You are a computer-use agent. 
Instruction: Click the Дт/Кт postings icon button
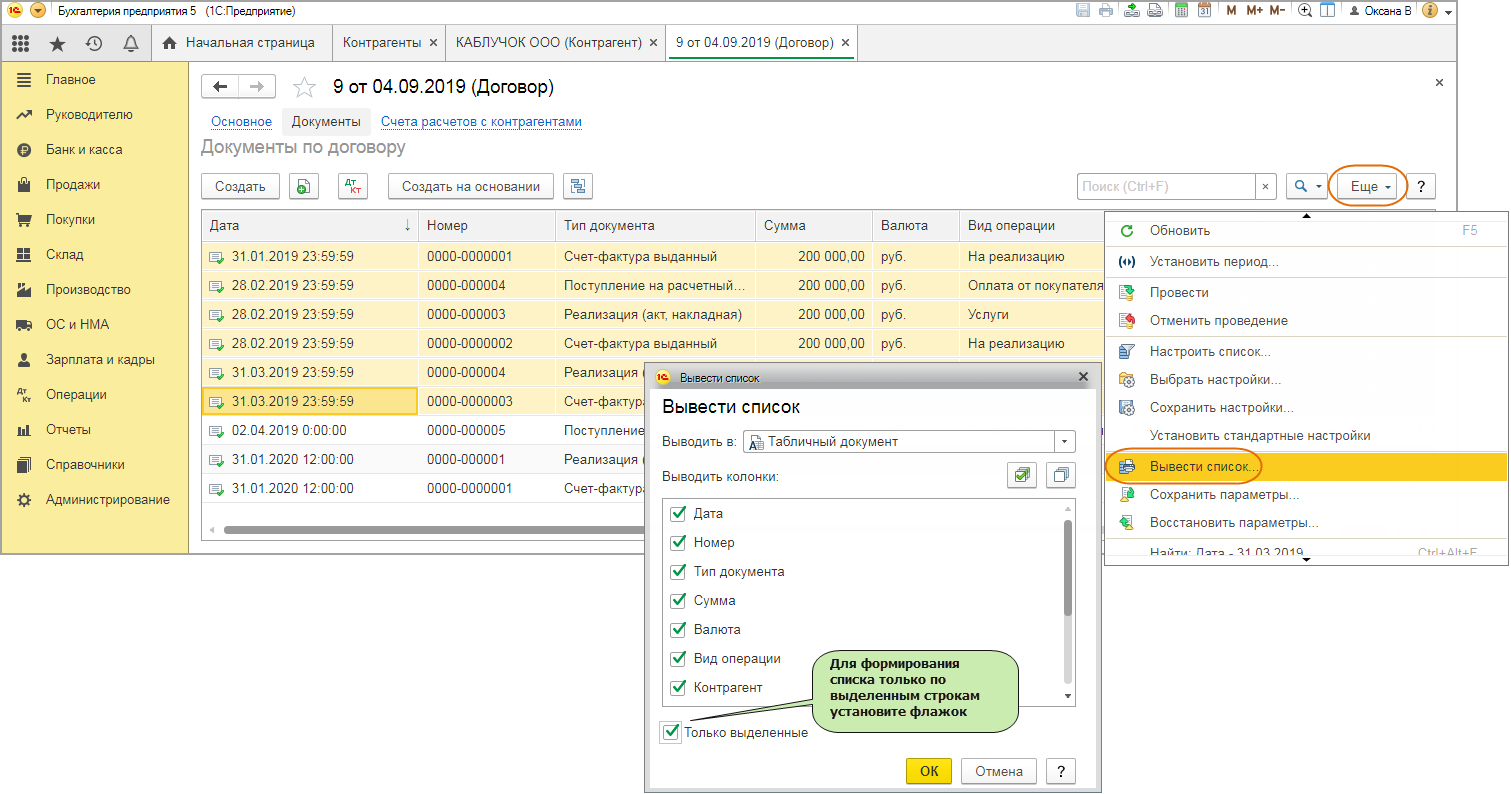coord(354,186)
